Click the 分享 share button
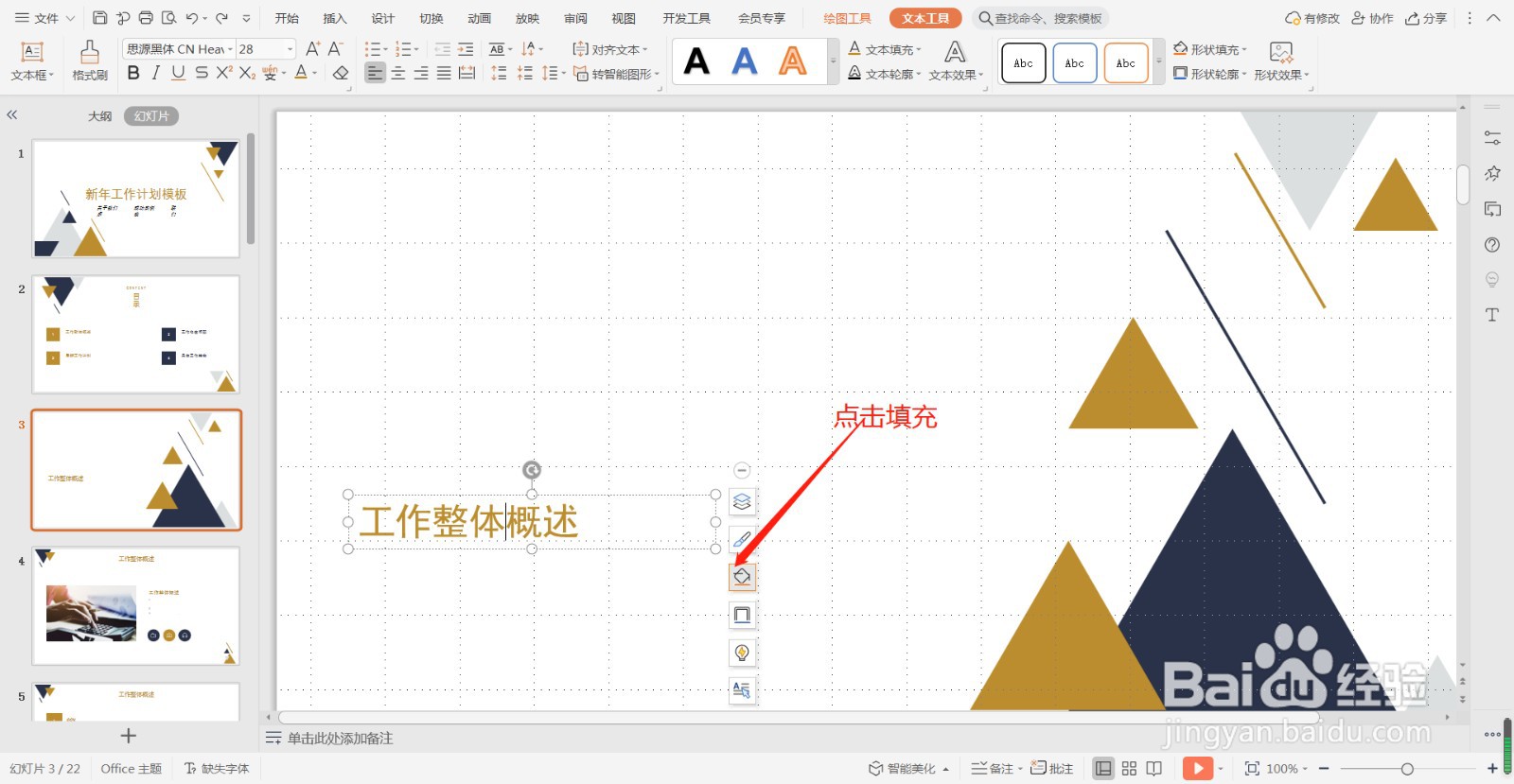The width and height of the screenshot is (1514, 784). click(x=1427, y=18)
